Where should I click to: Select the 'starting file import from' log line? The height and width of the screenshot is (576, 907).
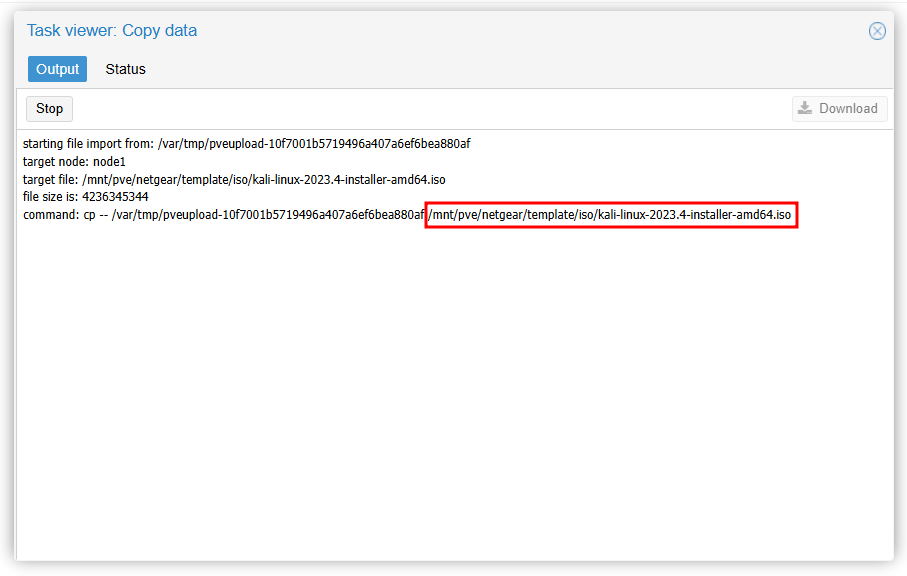(x=246, y=143)
